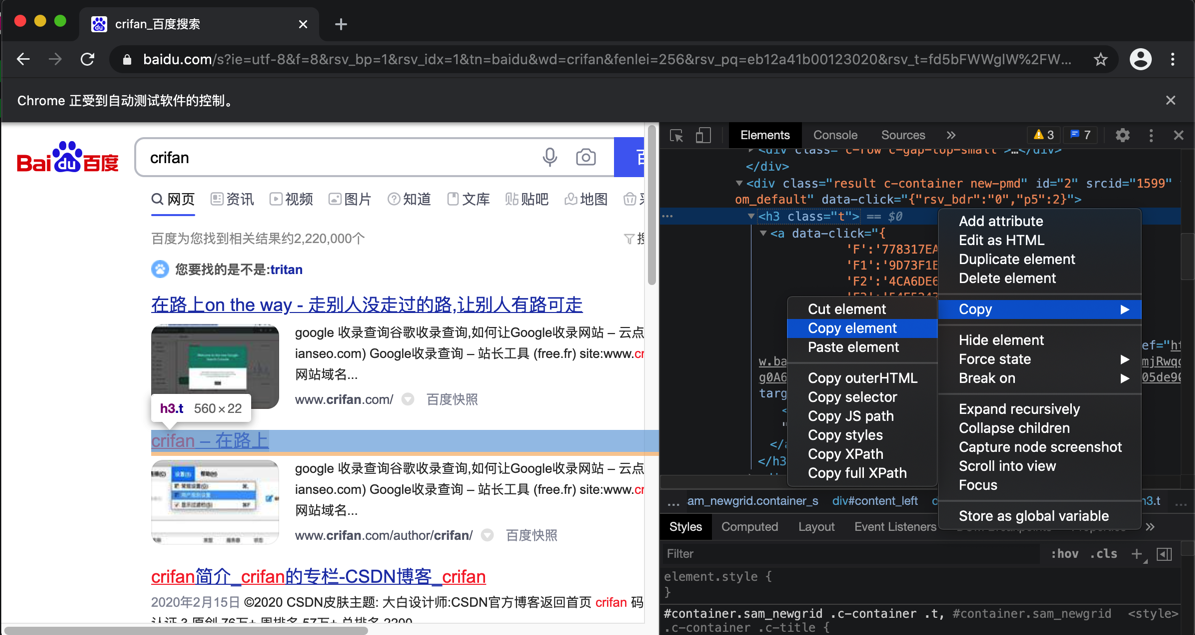Viewport: 1195px width, 635px height.
Task: Select Copy full XPath option
Action: 862,473
